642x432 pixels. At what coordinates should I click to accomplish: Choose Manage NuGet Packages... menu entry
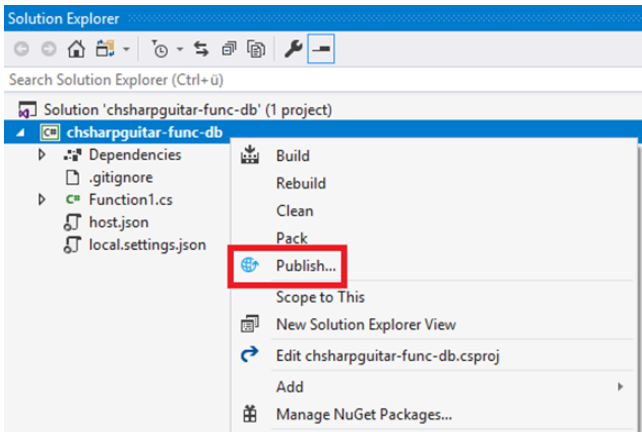(364, 414)
